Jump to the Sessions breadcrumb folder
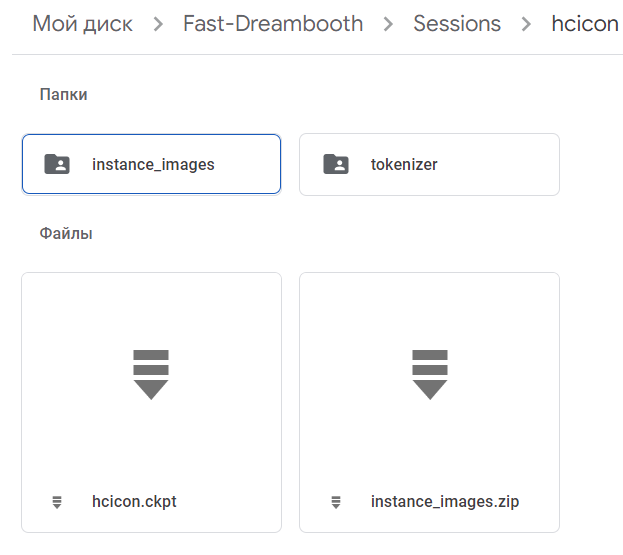Image resolution: width=623 pixels, height=555 pixels. 457,24
